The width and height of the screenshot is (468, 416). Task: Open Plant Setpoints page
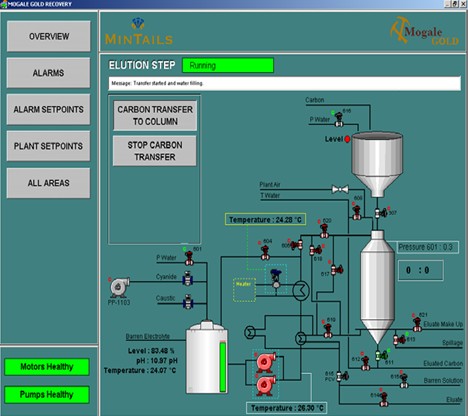(49, 146)
